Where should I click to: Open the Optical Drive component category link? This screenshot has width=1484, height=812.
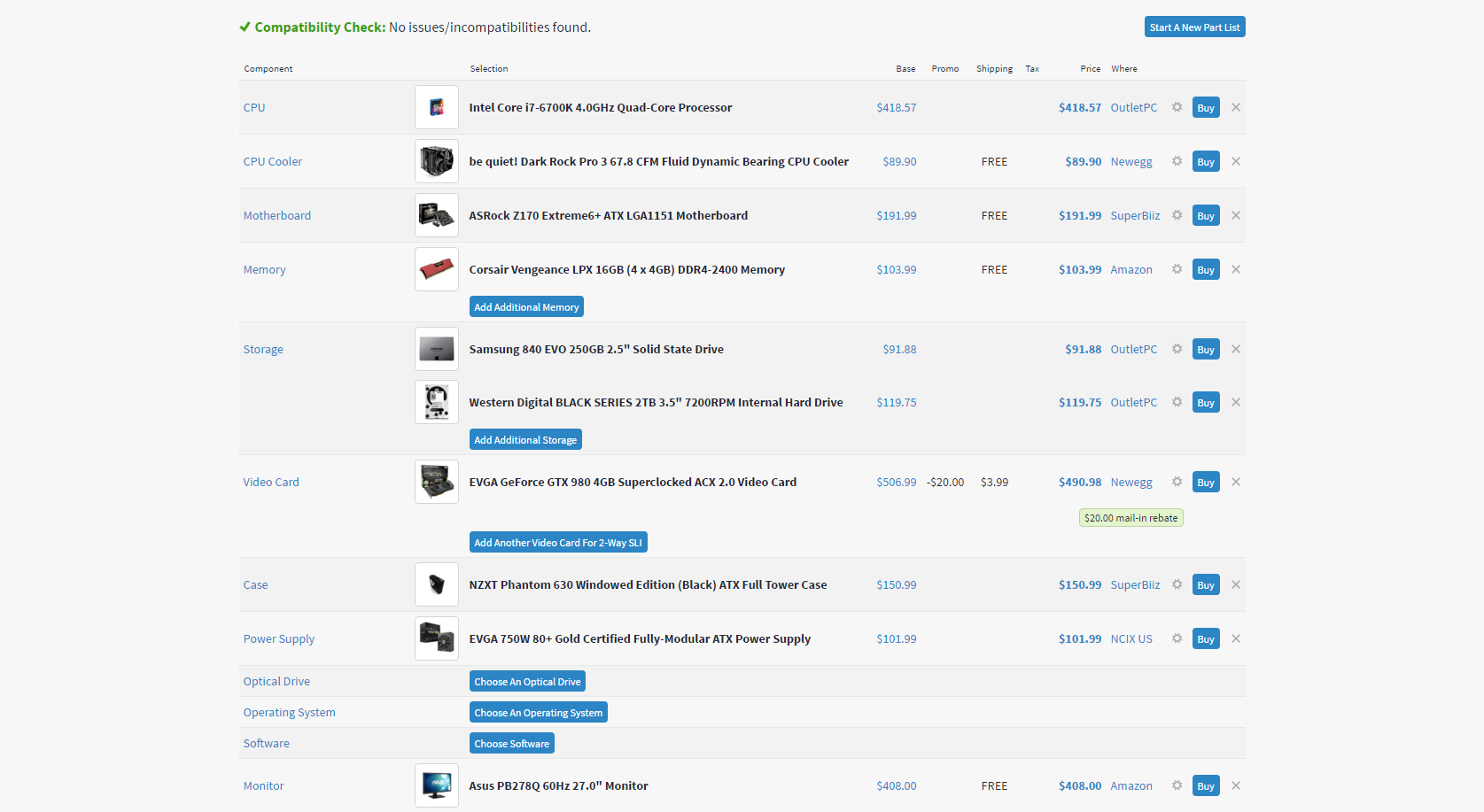(276, 681)
